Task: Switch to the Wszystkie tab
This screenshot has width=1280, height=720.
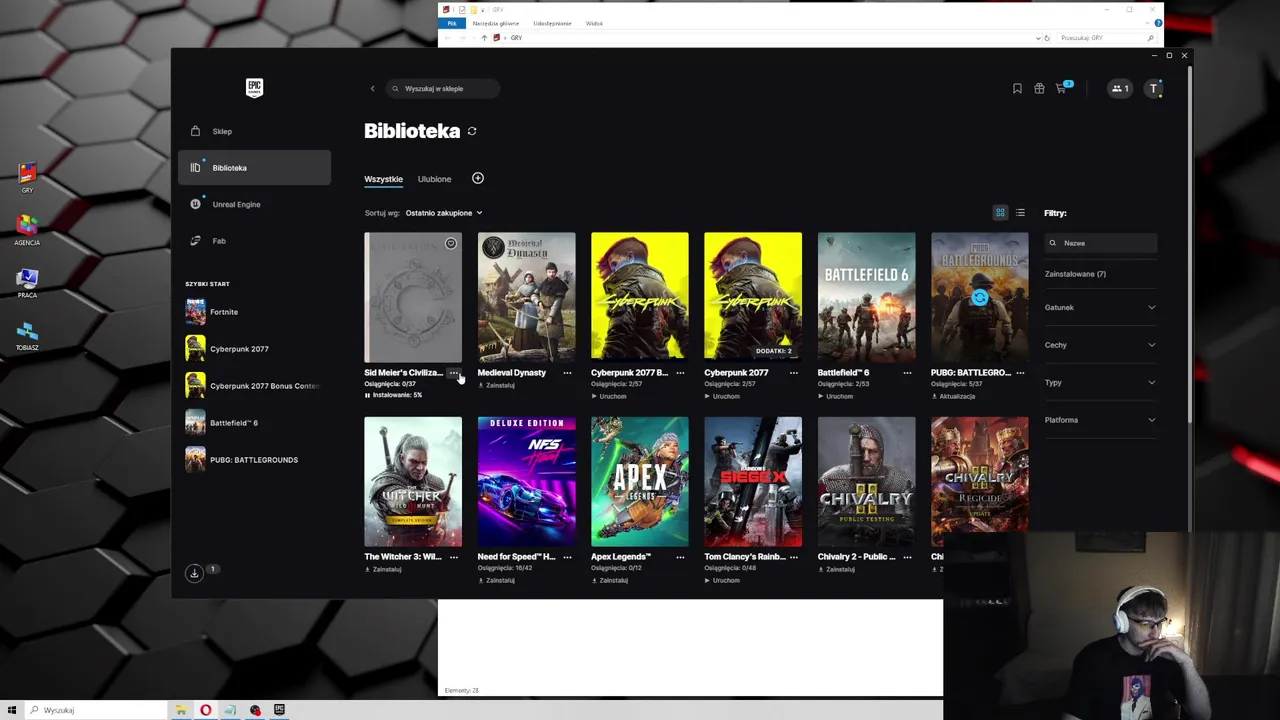Action: (383, 179)
